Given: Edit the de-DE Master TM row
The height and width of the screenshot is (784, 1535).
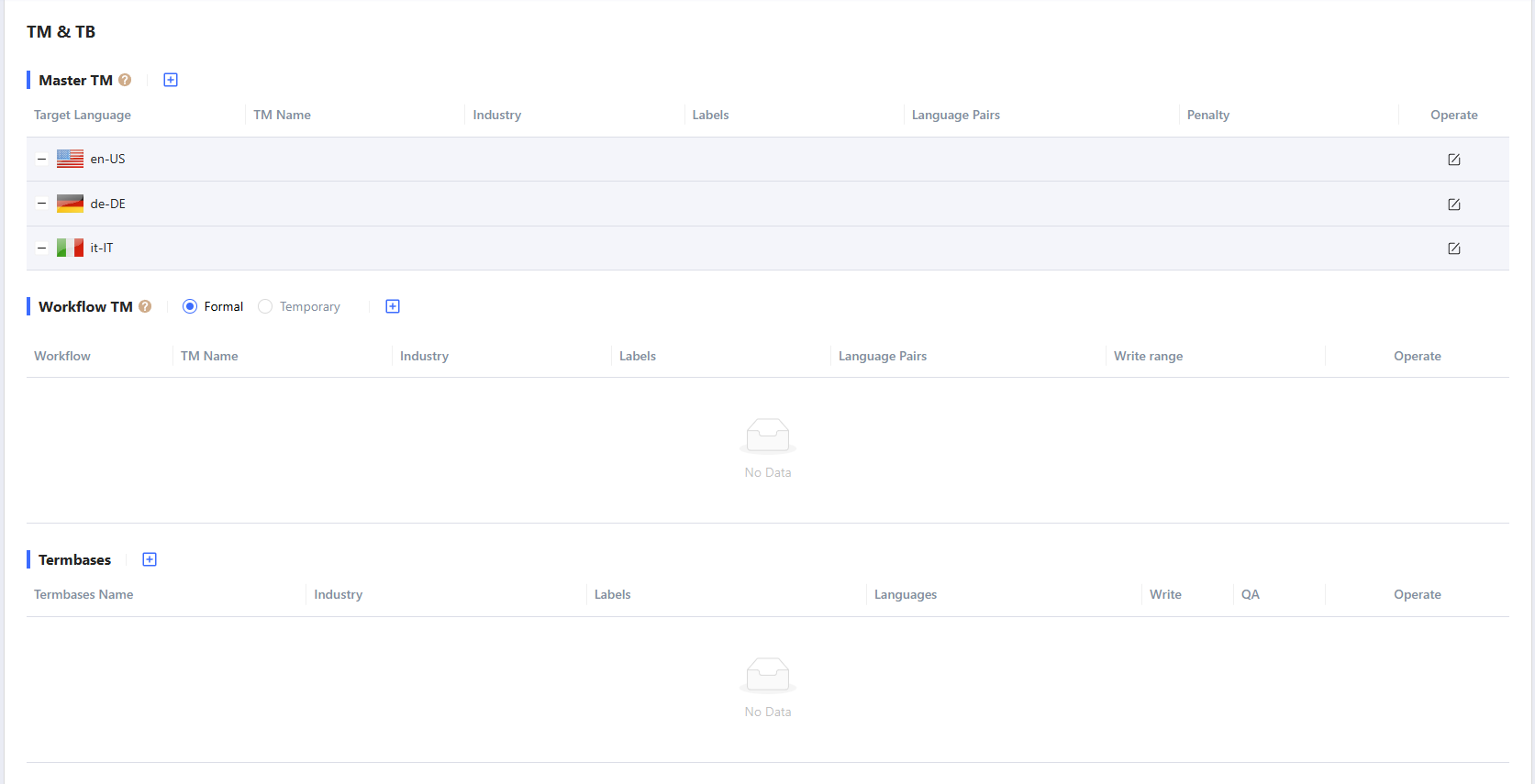Looking at the screenshot, I should point(1454,204).
